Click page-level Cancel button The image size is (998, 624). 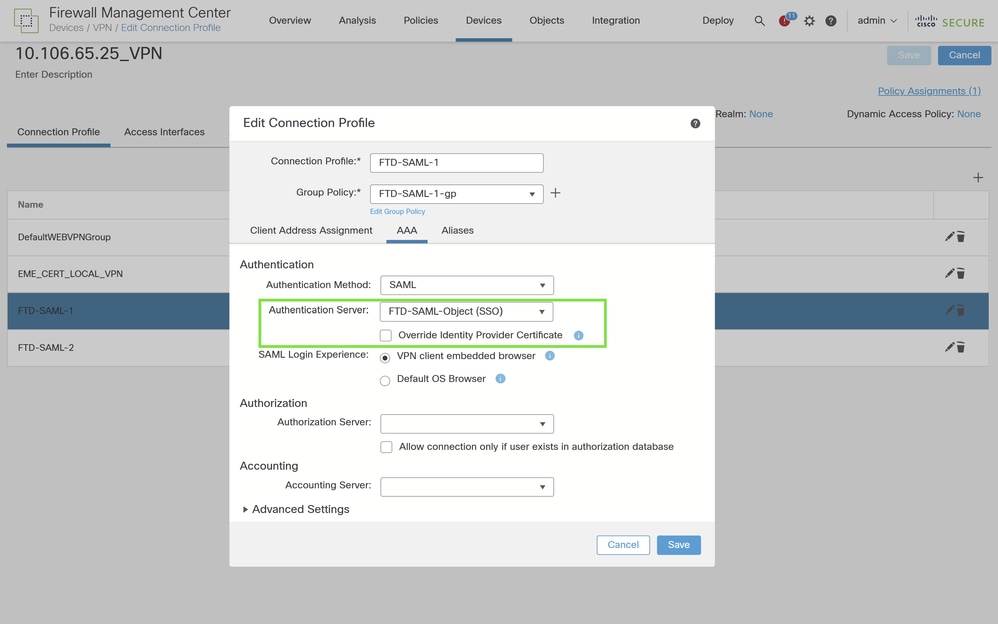point(964,55)
